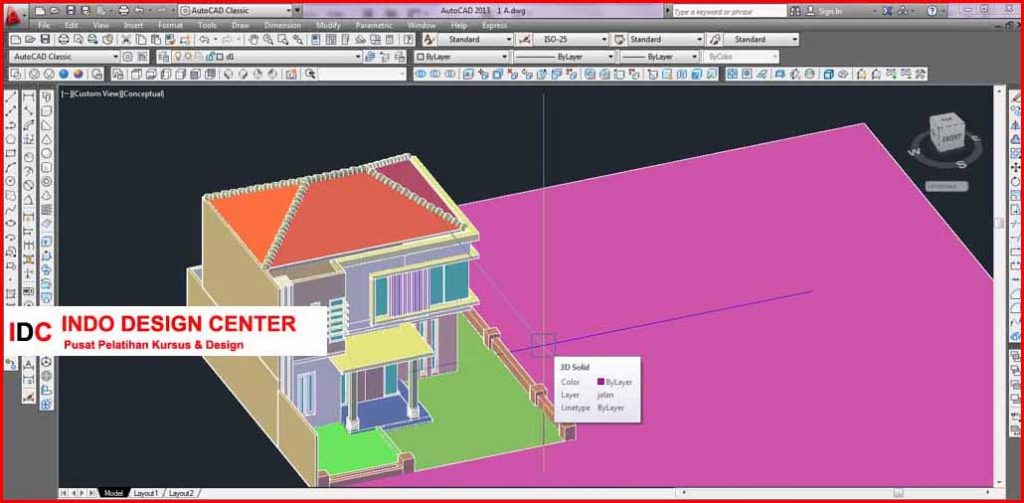The image size is (1024, 503).
Task: Open the Express menu
Action: pyautogui.click(x=494, y=25)
